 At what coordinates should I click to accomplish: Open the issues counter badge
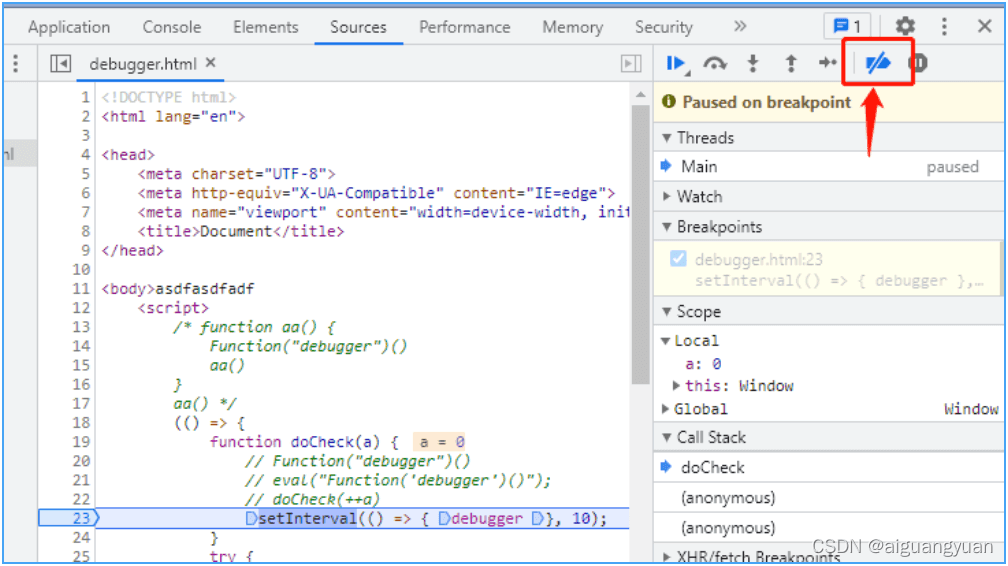pos(846,27)
